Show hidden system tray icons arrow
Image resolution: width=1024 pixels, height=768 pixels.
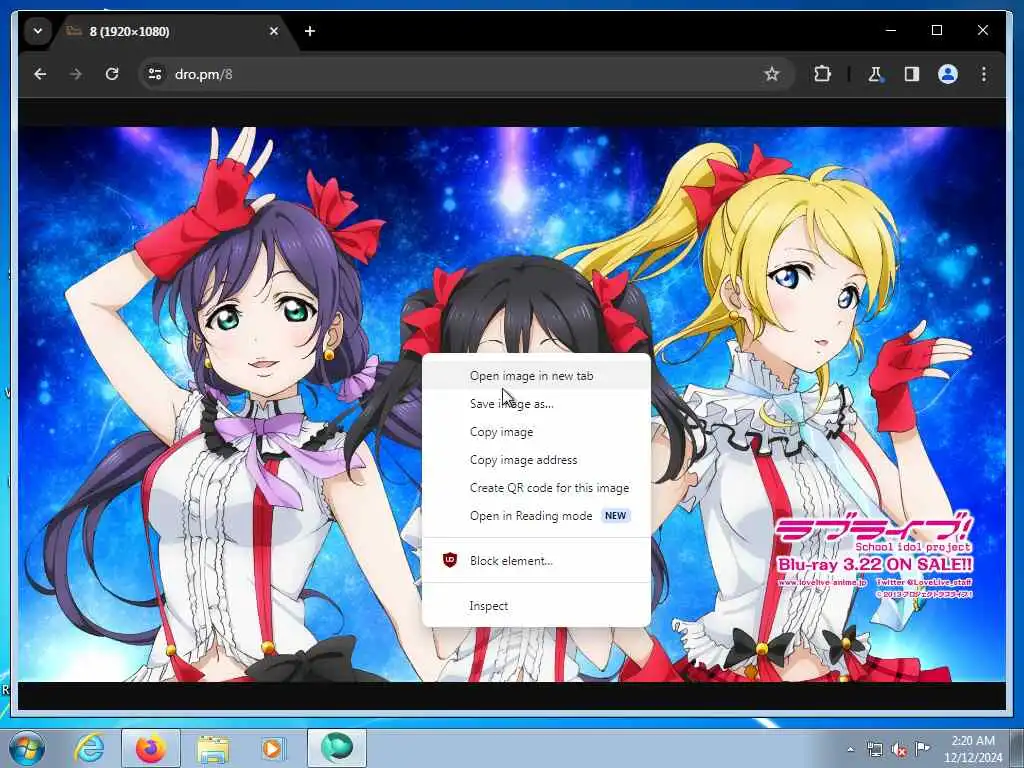coord(850,749)
